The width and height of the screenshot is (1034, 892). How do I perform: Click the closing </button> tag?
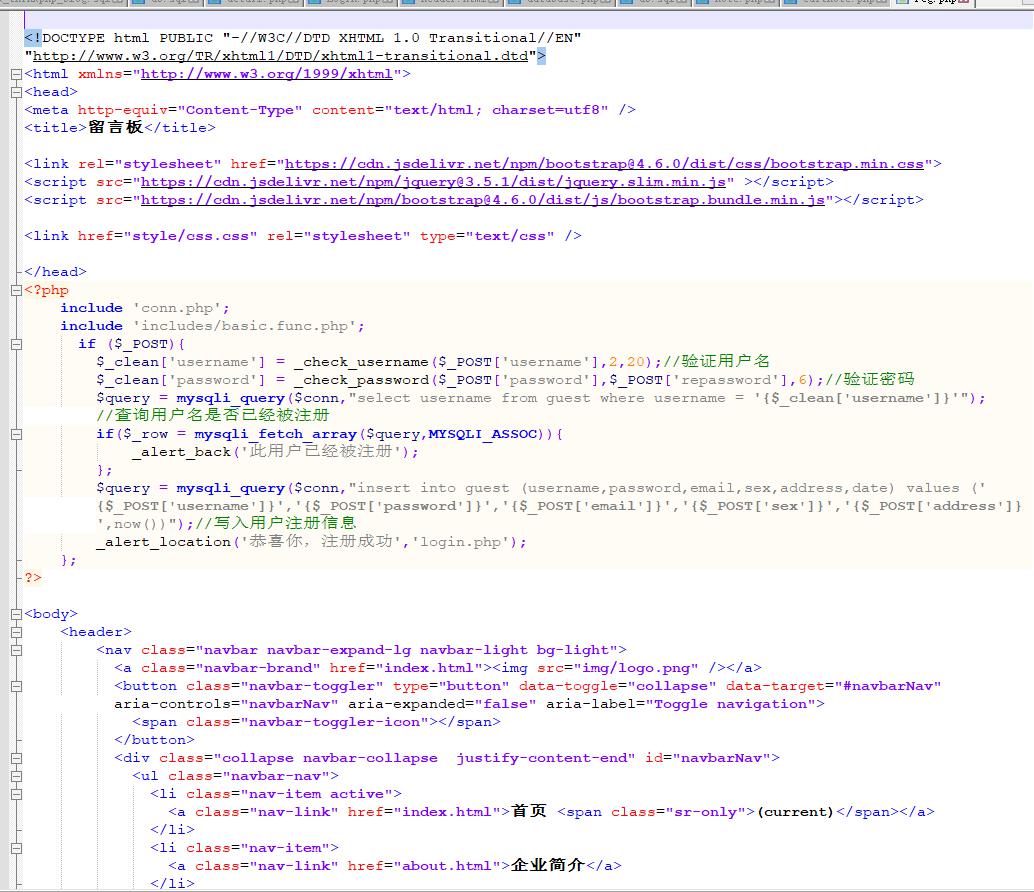pos(154,740)
